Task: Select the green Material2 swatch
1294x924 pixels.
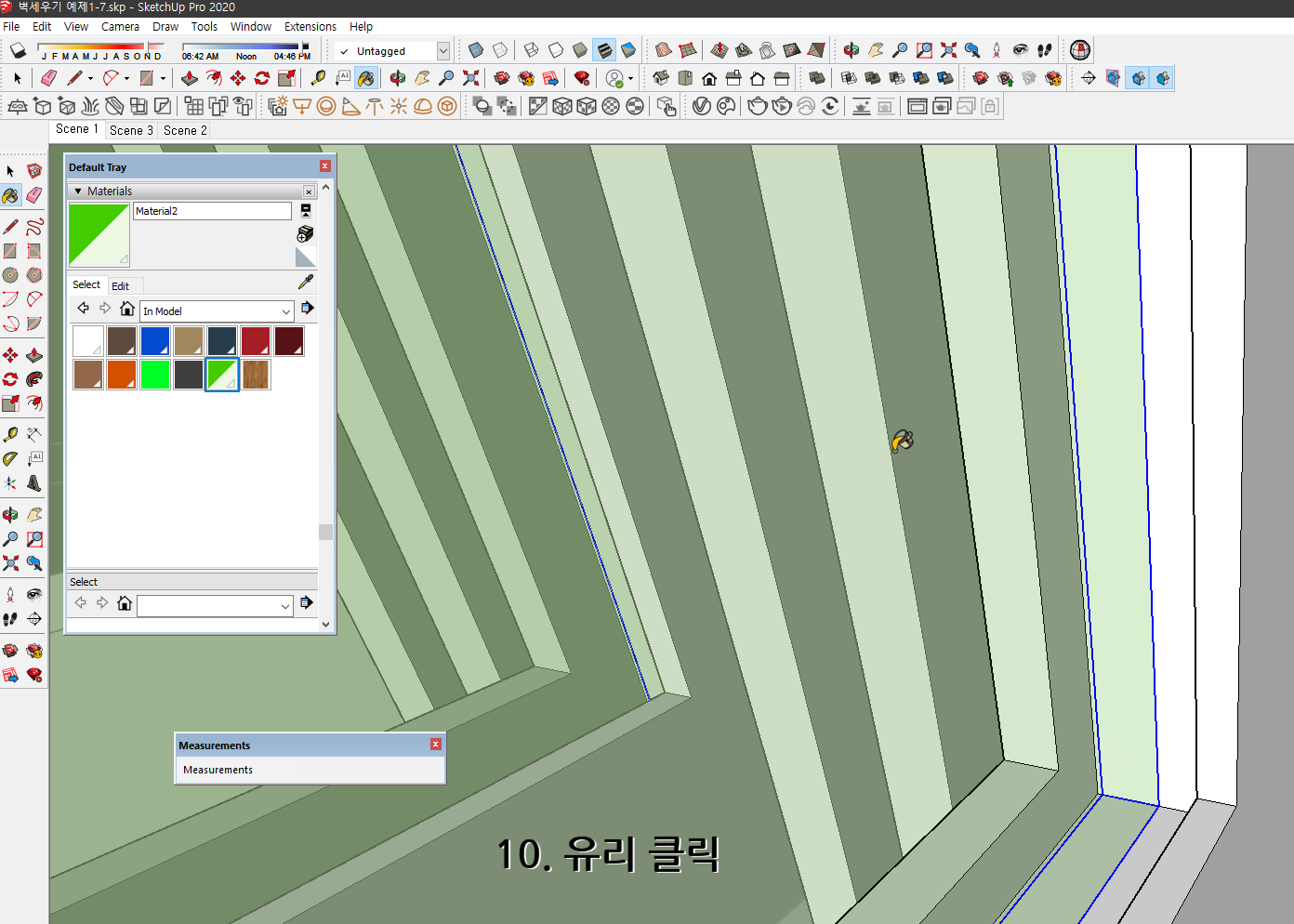Action: (x=221, y=374)
